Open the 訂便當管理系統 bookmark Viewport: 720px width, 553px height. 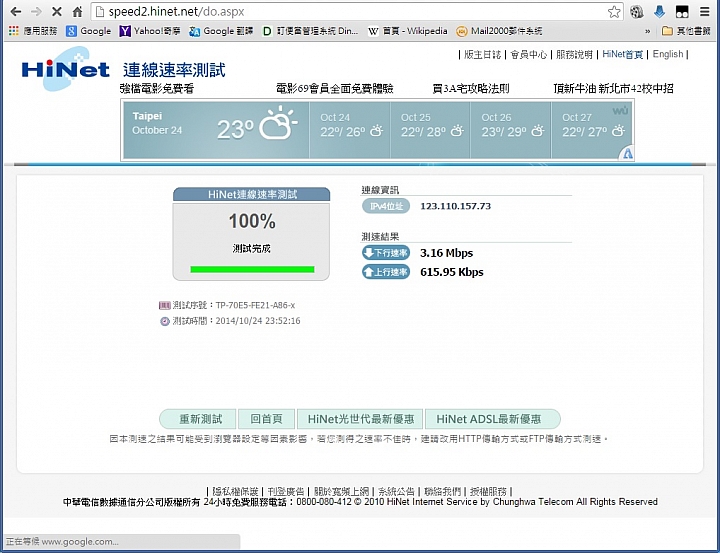tap(310, 31)
